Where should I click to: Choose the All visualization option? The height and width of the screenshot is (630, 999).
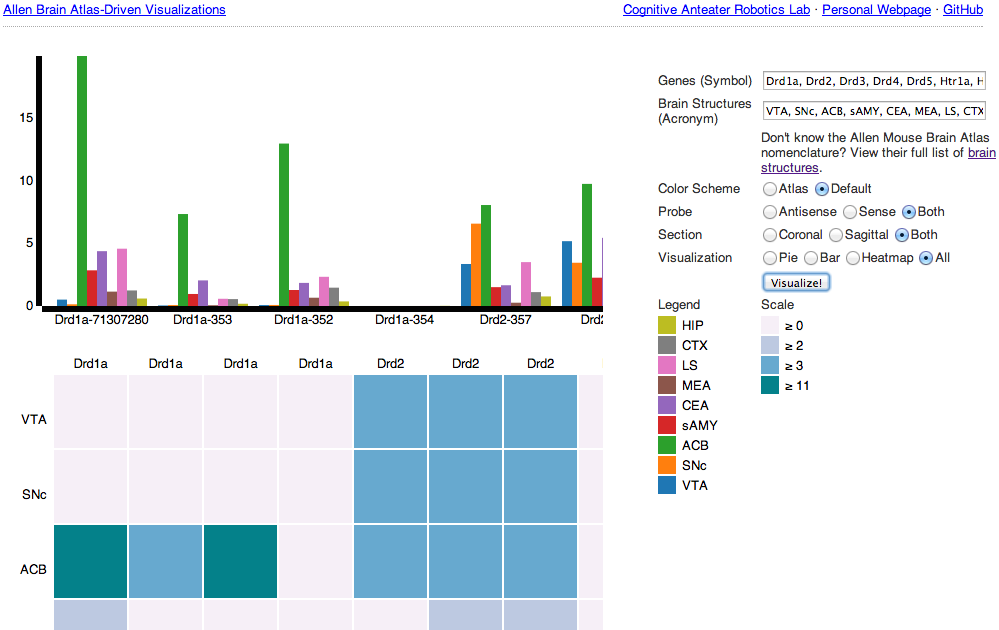[926, 258]
